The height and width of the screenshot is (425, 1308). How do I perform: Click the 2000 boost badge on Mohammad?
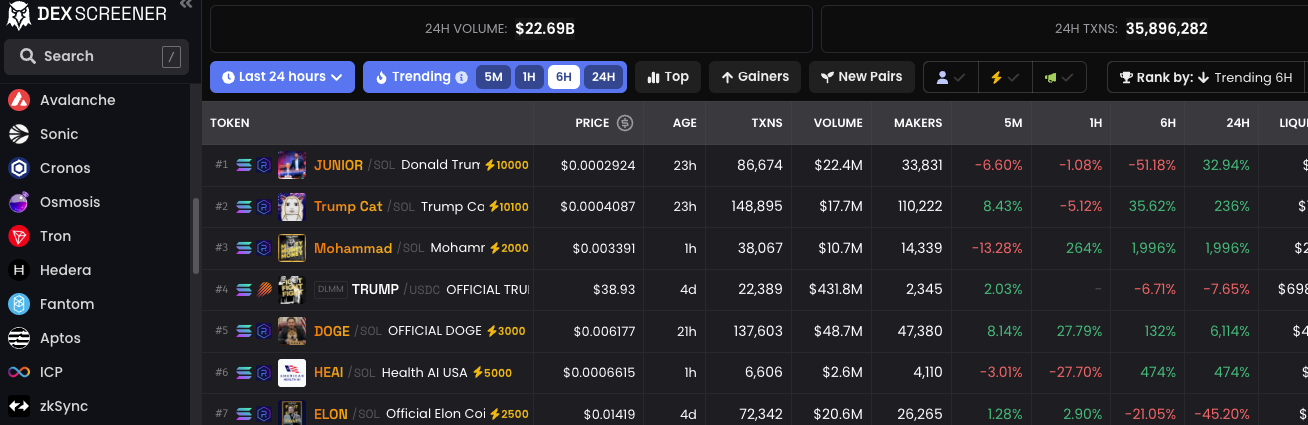coord(508,248)
